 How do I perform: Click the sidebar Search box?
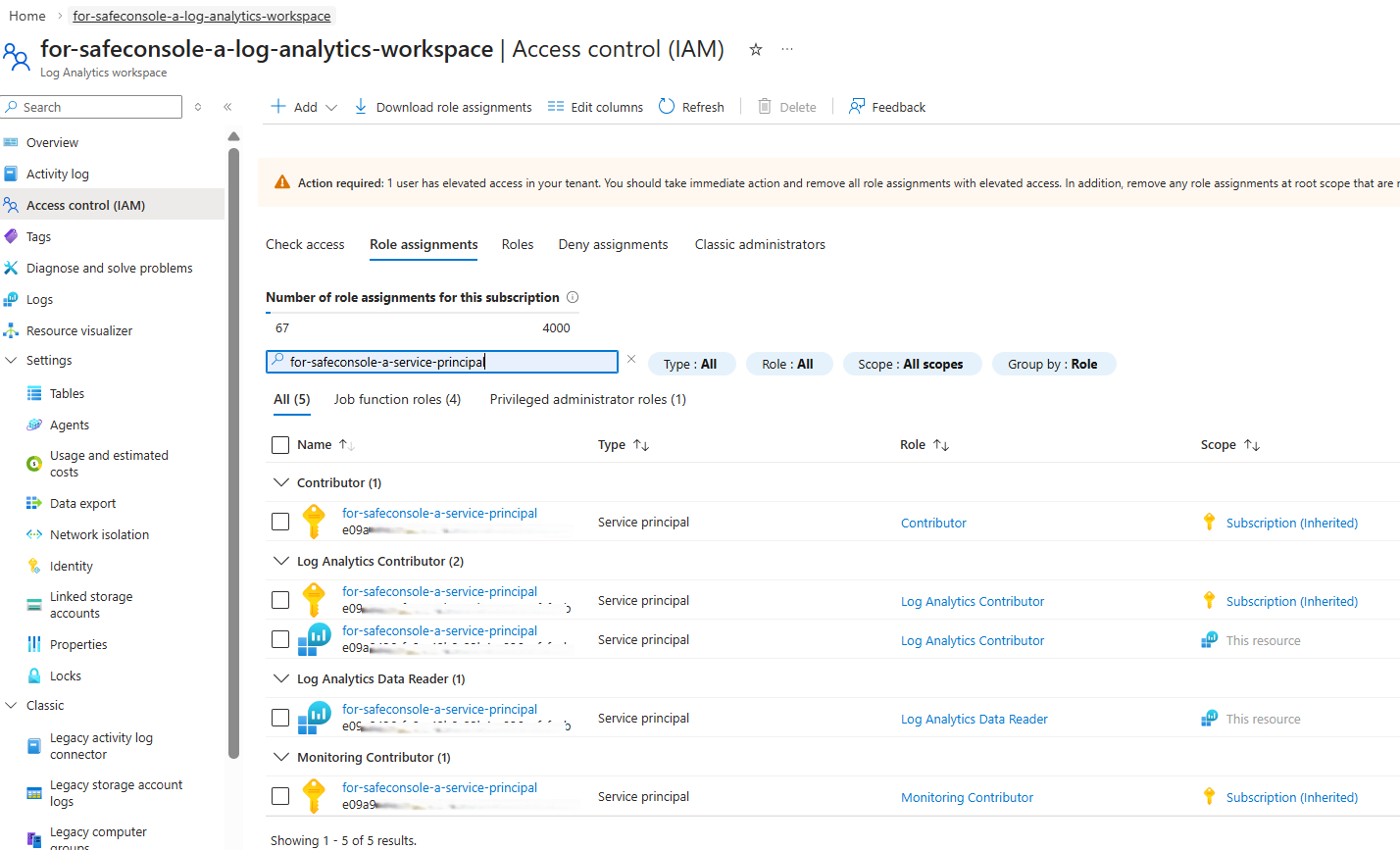[x=91, y=107]
